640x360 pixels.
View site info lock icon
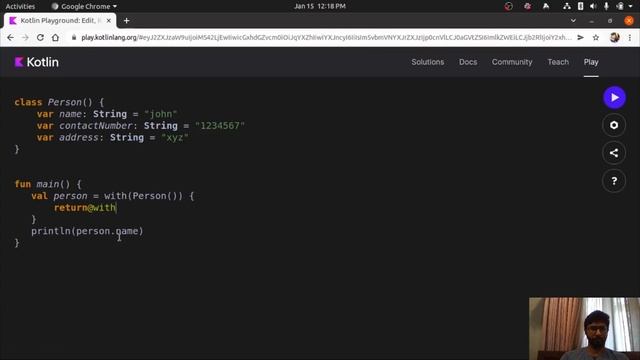coord(74,38)
